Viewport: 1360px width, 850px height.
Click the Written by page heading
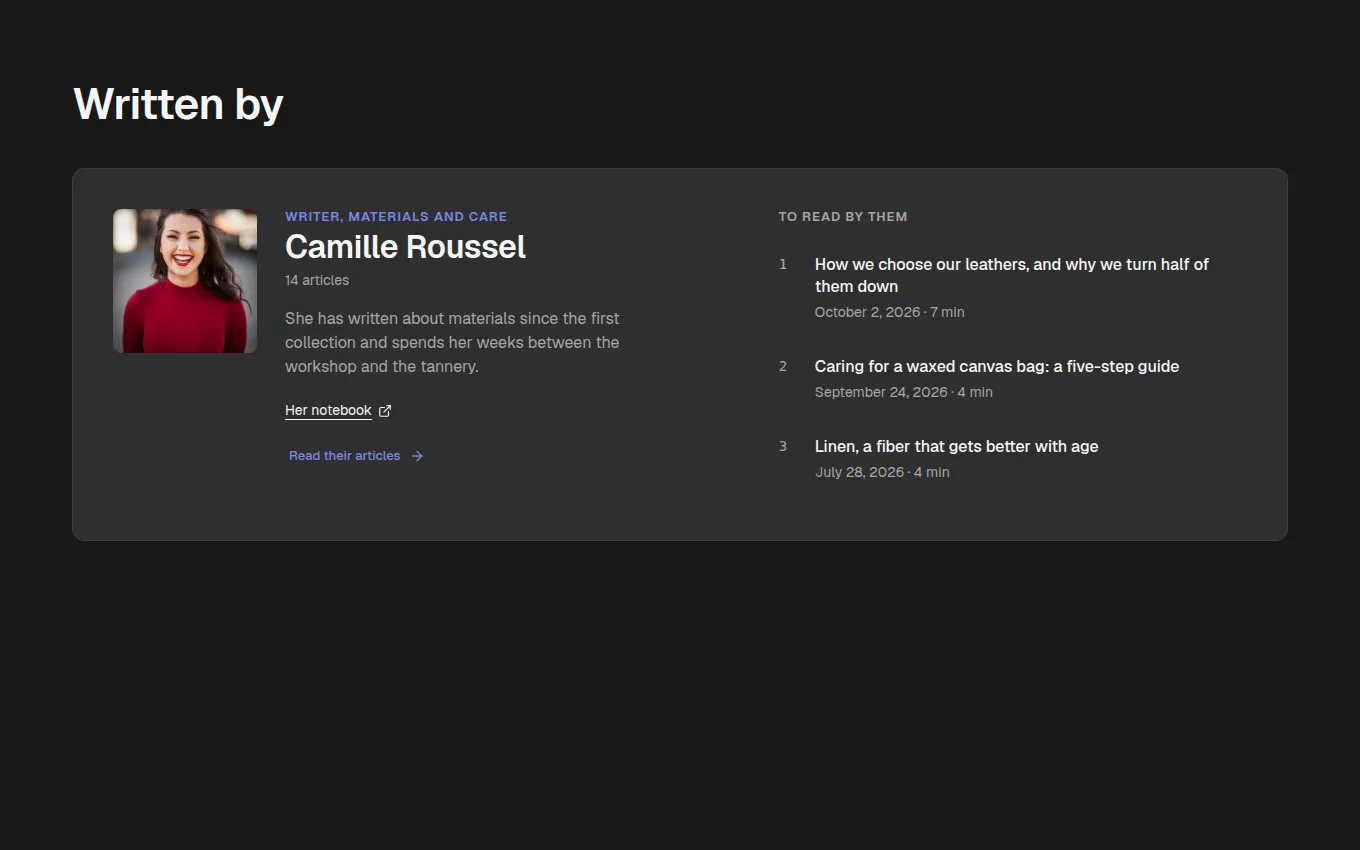tap(178, 104)
